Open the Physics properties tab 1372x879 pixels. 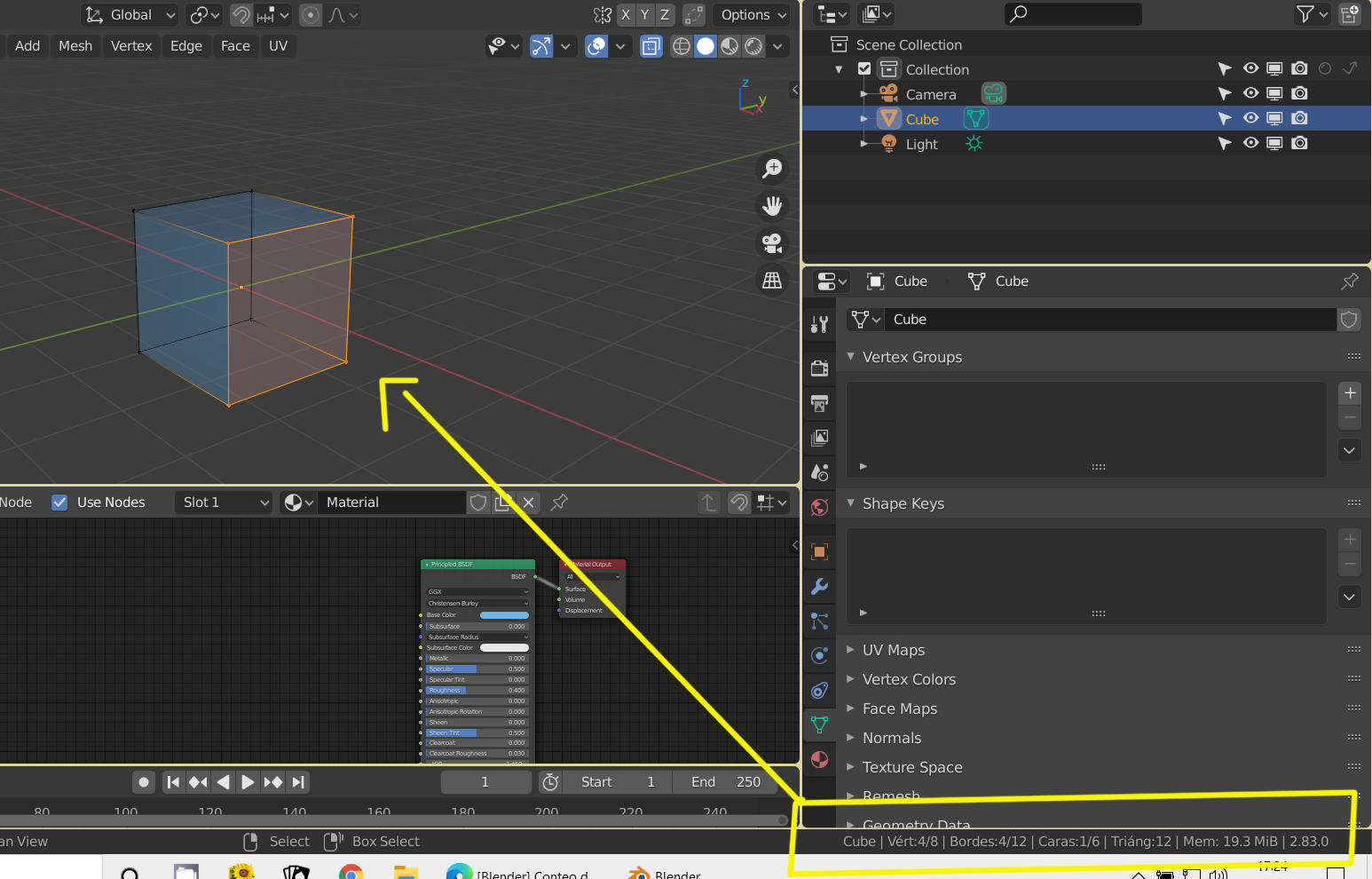[x=820, y=655]
